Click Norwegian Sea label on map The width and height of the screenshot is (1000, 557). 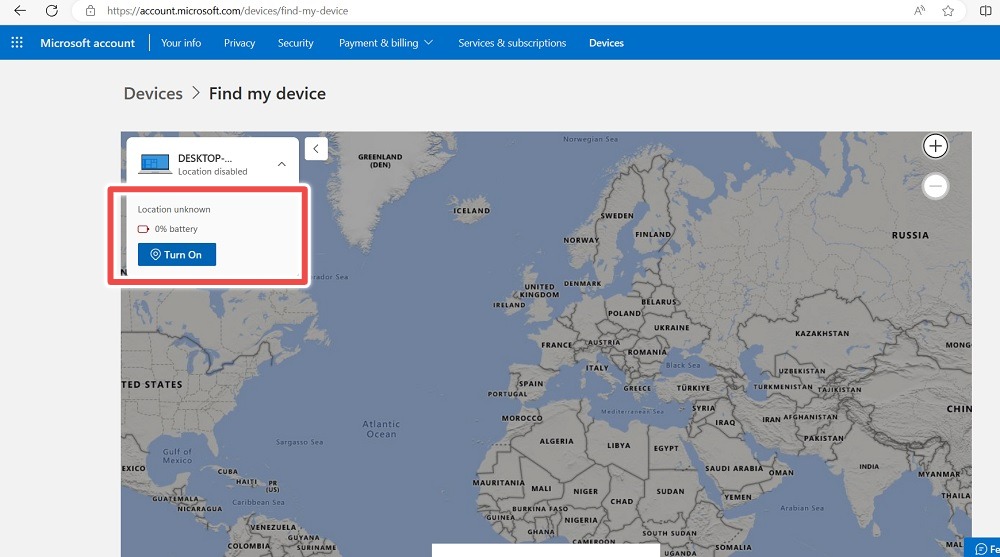(591, 139)
